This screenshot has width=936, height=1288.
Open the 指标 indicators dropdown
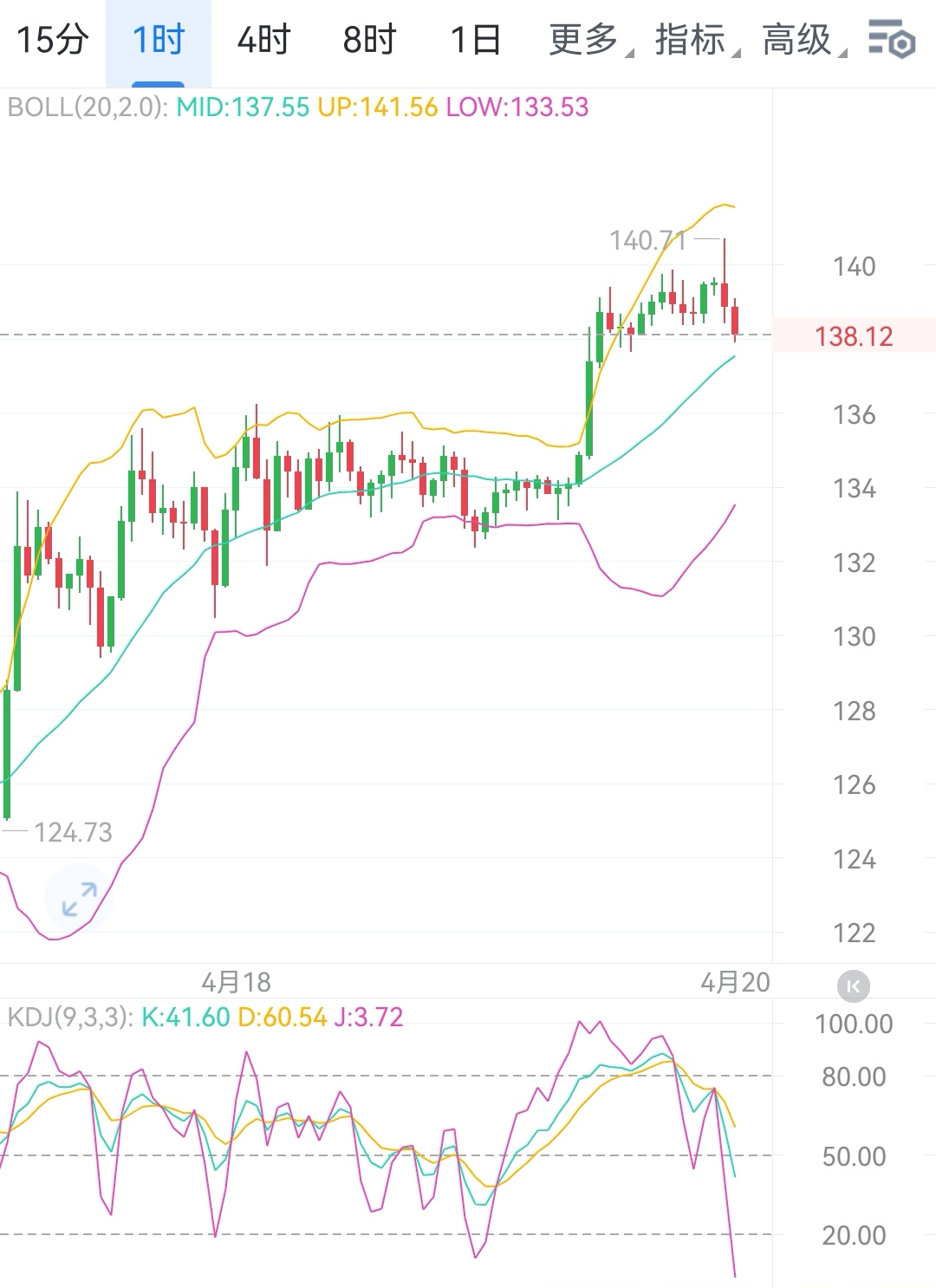pyautogui.click(x=696, y=40)
